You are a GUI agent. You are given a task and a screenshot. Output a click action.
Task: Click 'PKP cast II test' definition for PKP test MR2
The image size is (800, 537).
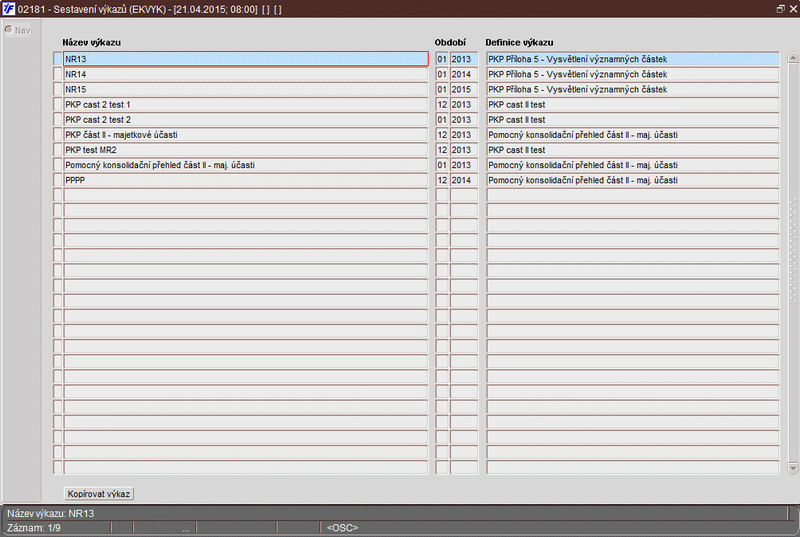633,149
